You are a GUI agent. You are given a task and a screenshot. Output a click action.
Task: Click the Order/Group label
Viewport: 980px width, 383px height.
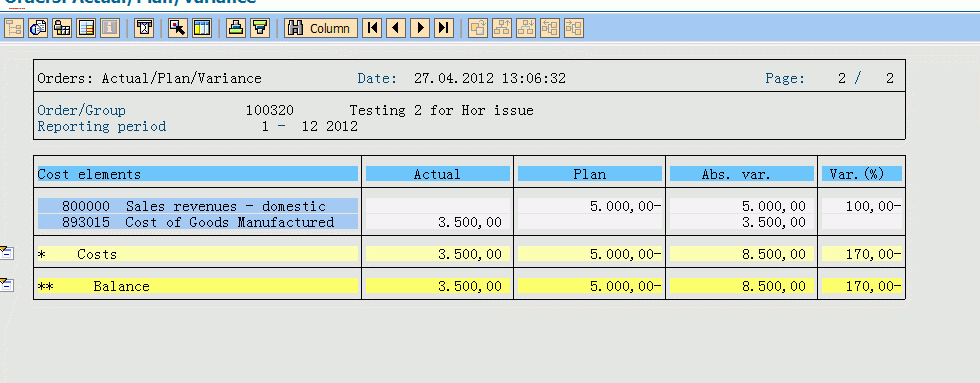(81, 111)
